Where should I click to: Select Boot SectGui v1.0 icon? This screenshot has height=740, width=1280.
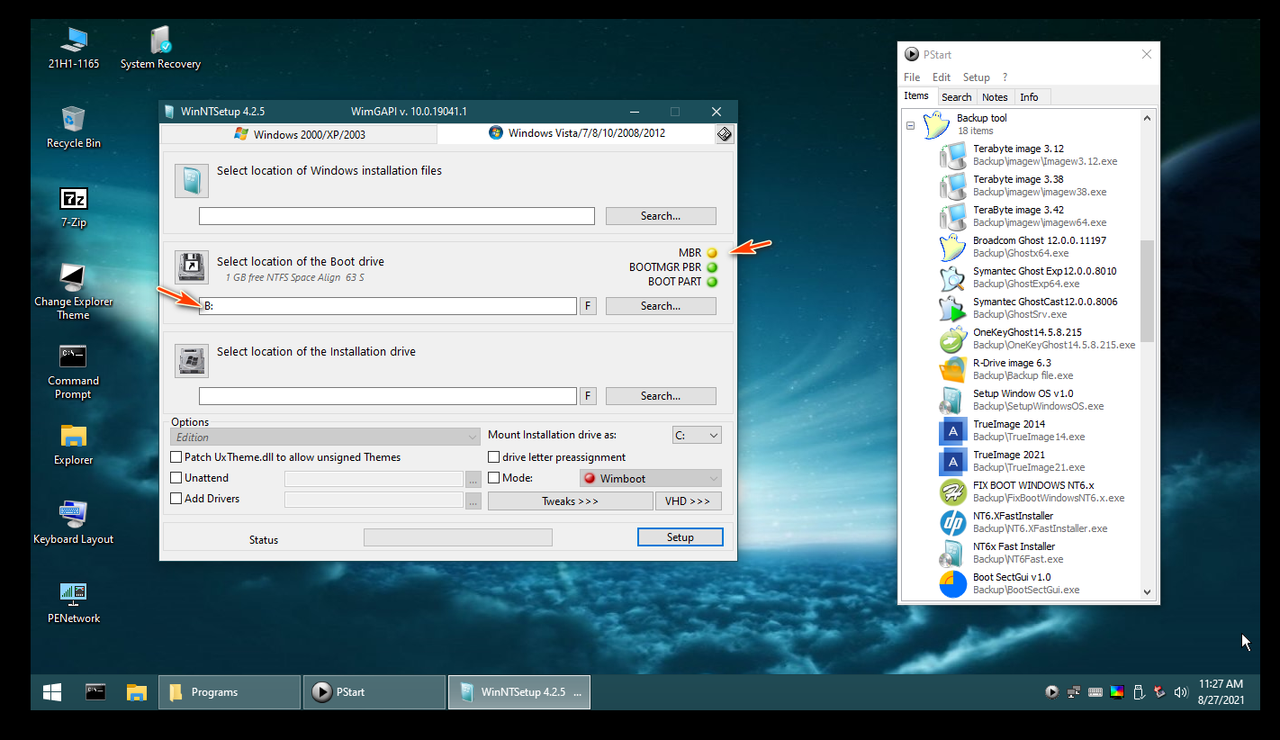pyautogui.click(x=953, y=584)
